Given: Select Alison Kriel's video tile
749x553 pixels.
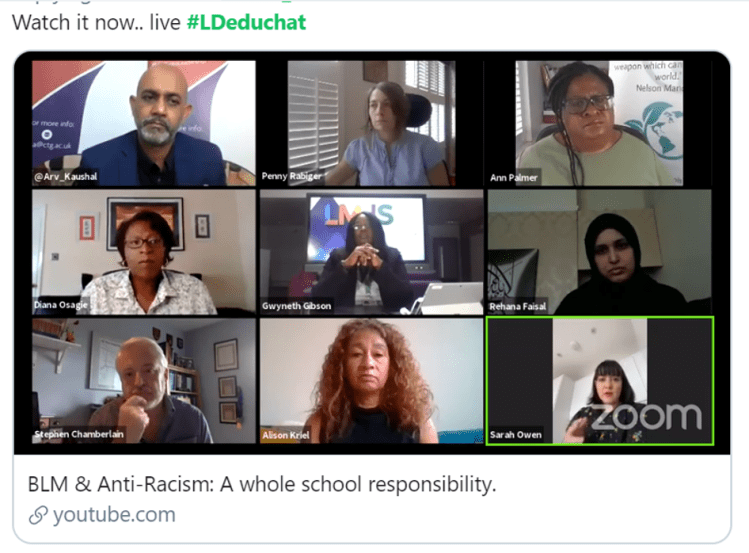Looking at the screenshot, I should (x=372, y=381).
